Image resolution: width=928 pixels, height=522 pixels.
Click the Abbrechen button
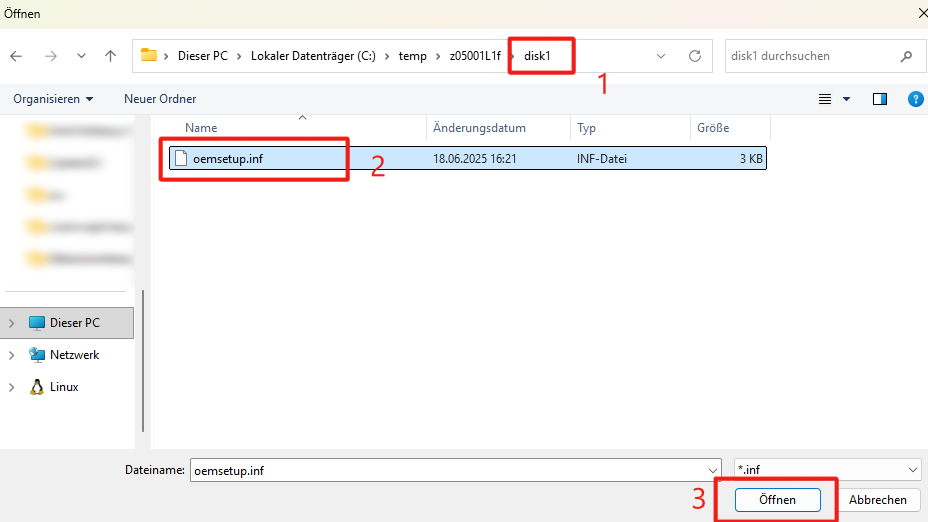point(878,499)
